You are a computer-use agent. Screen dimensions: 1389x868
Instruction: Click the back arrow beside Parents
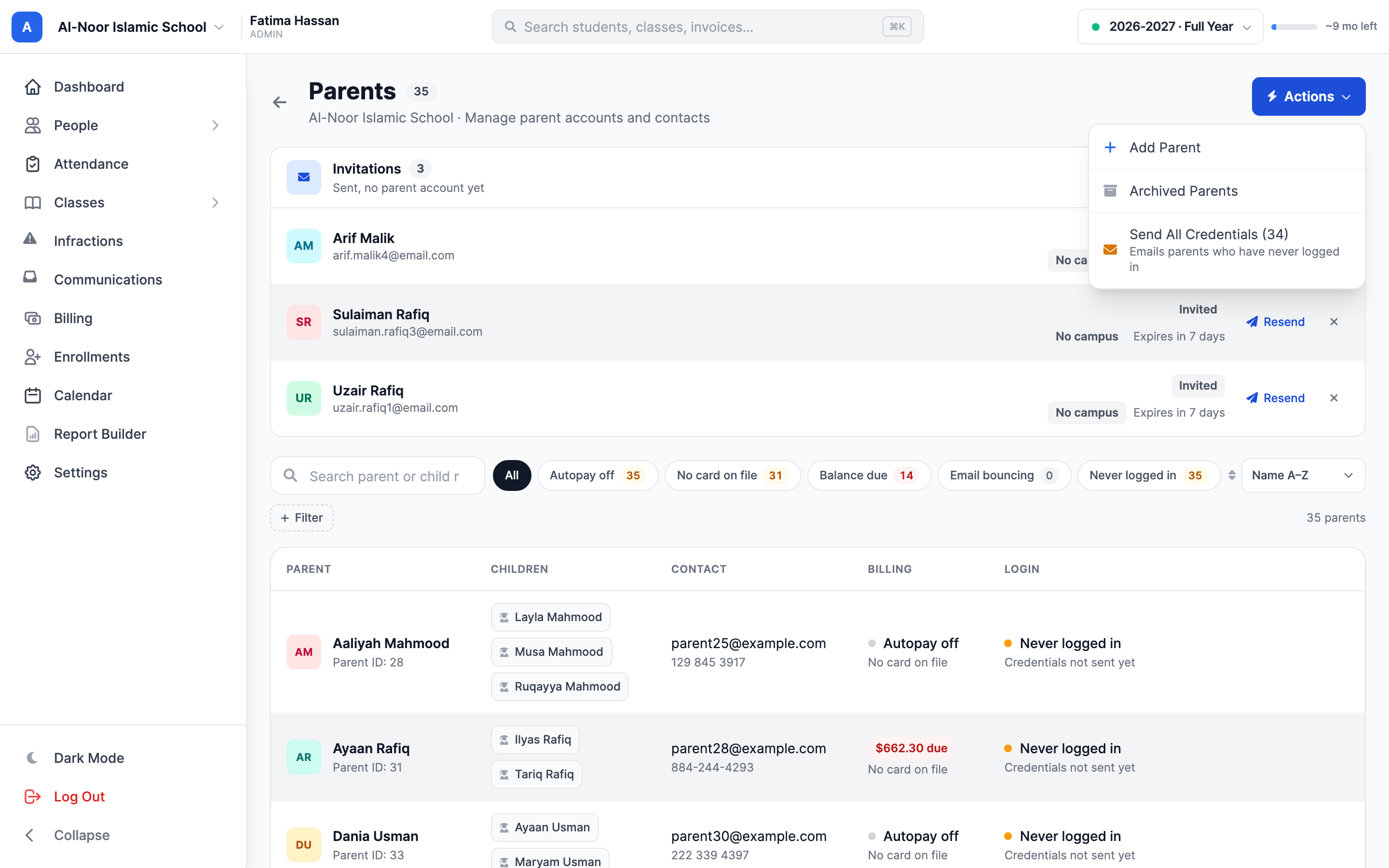click(280, 102)
